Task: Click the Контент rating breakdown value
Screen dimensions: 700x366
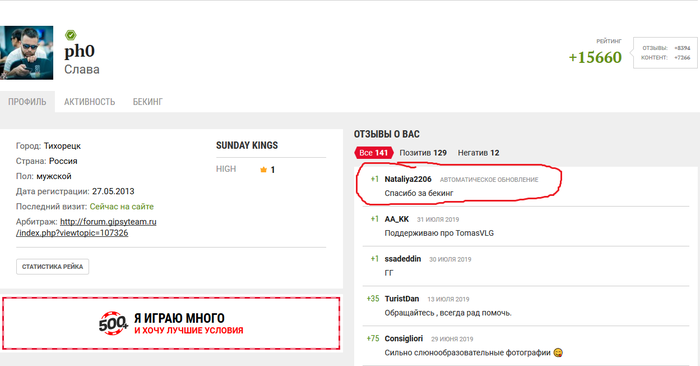Action: pos(682,58)
